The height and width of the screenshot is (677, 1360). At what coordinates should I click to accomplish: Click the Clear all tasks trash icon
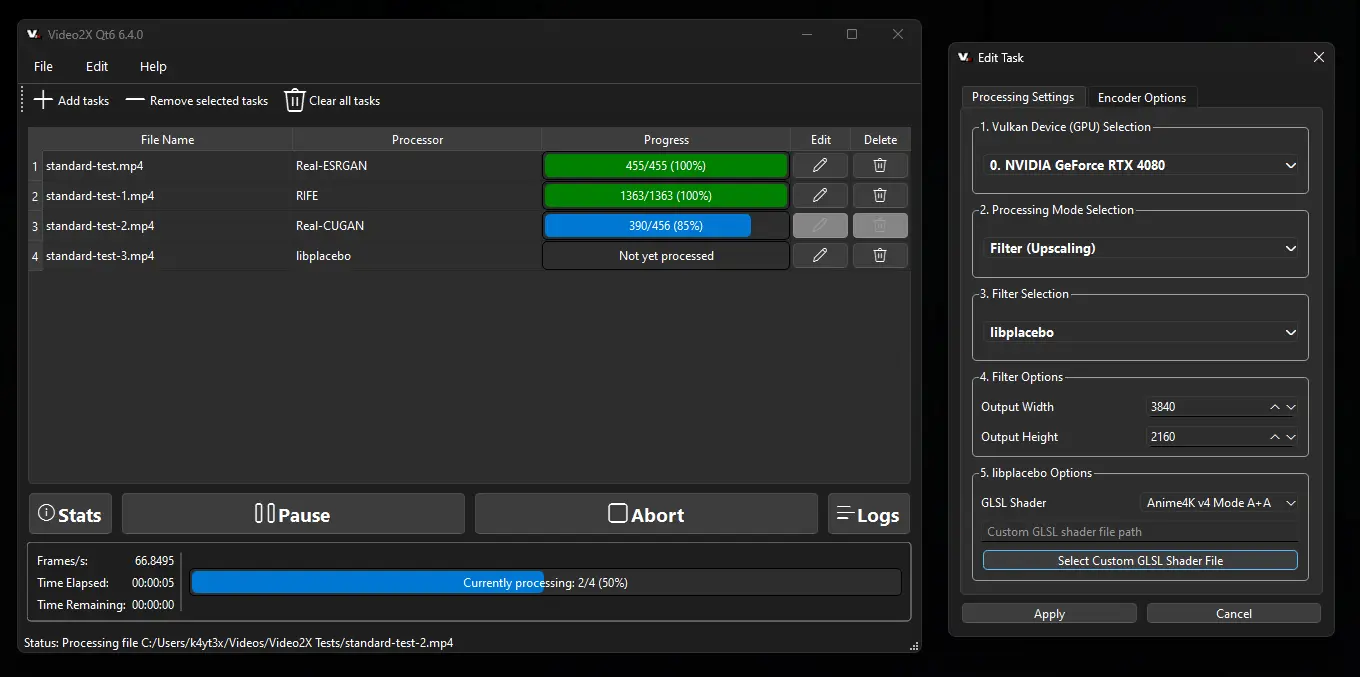click(293, 99)
